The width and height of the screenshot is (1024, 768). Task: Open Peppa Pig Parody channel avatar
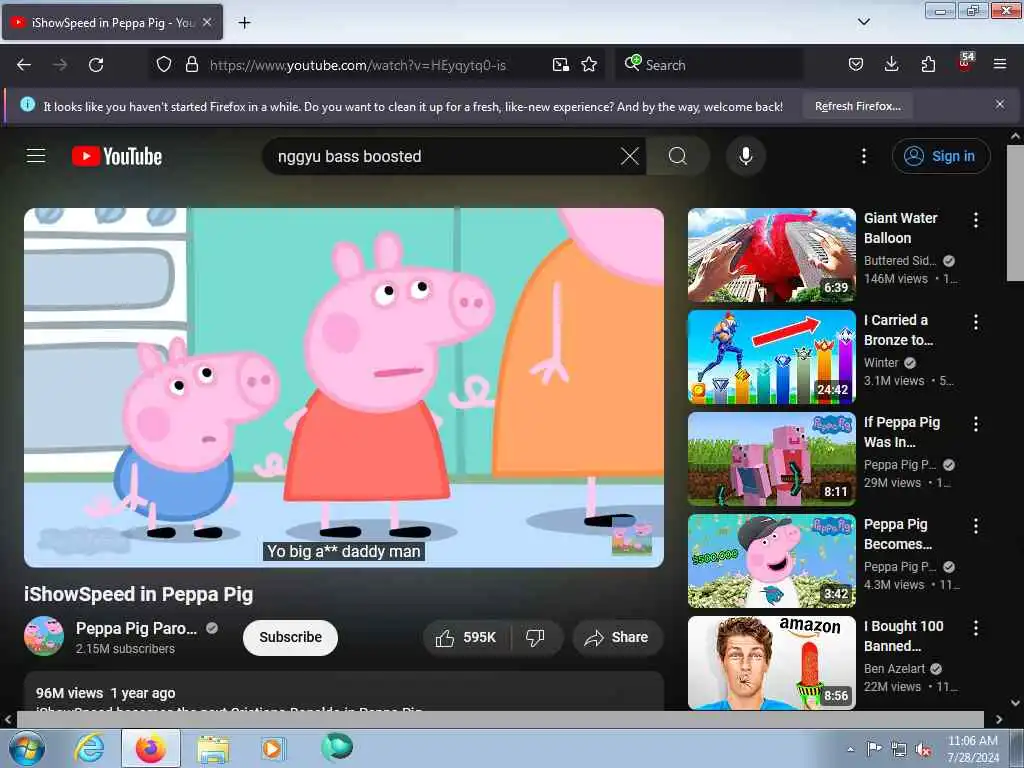coord(44,636)
